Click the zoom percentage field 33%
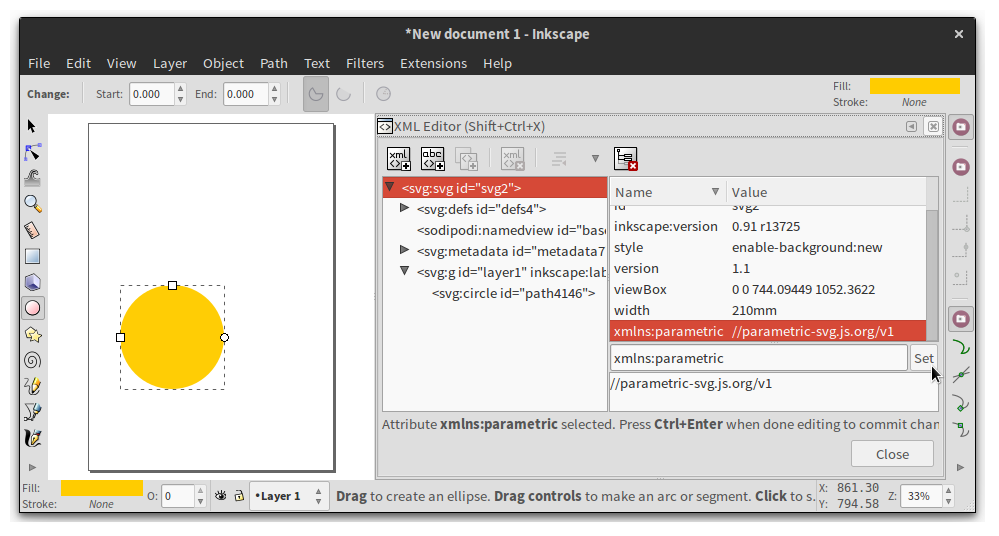Viewport: 999px width, 536px height. click(x=921, y=496)
